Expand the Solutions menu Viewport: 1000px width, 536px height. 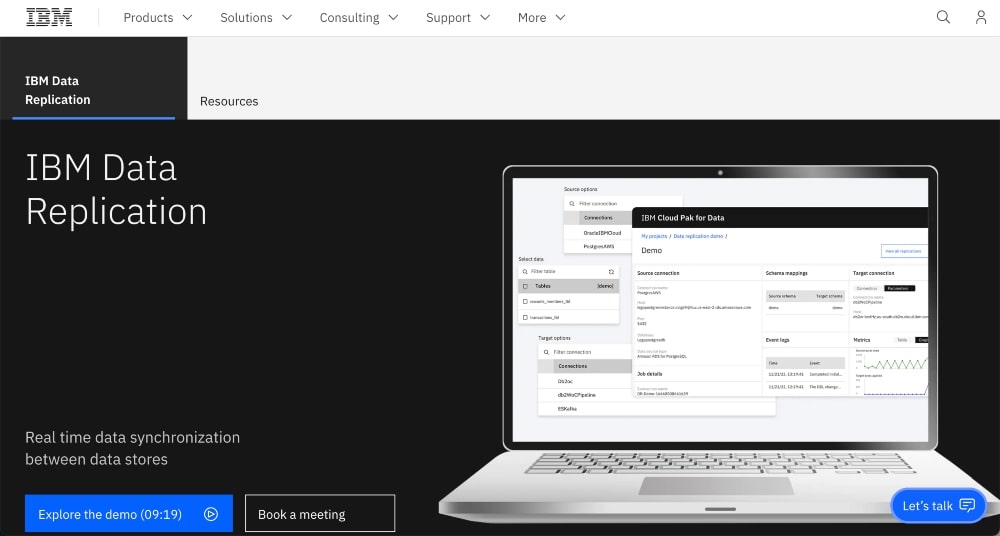[x=256, y=18]
